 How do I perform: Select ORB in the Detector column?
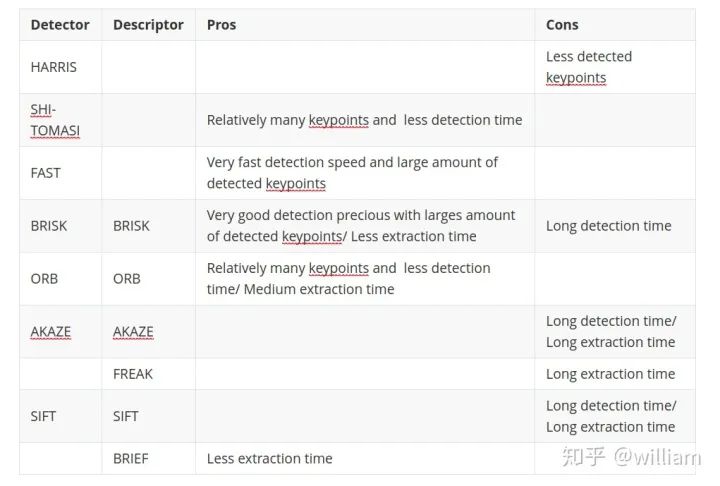coord(44,279)
